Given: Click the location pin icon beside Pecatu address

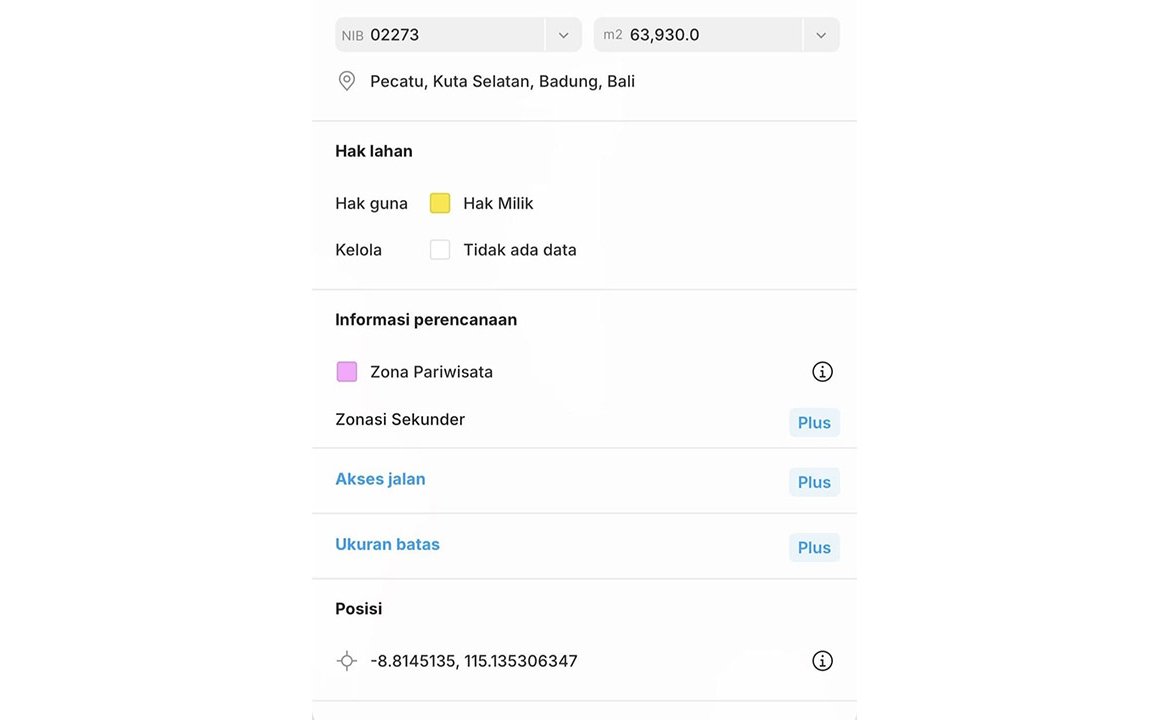Looking at the screenshot, I should pyautogui.click(x=347, y=81).
